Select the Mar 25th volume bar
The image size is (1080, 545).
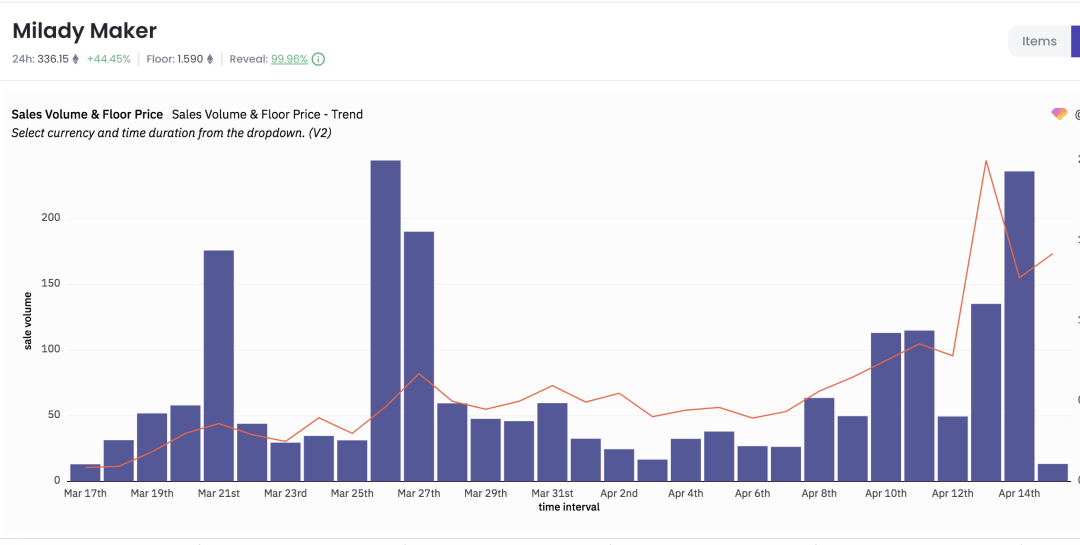[352, 460]
